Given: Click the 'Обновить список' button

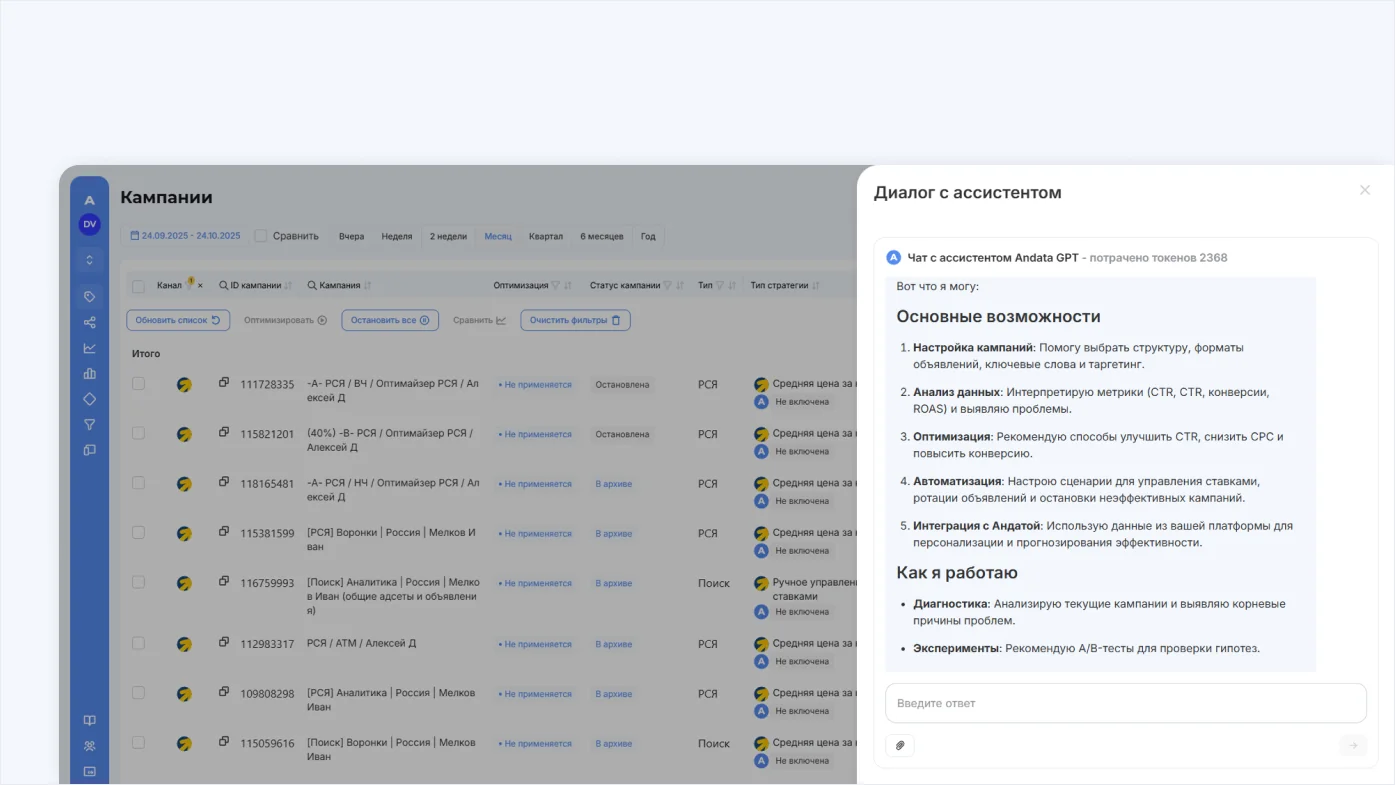Looking at the screenshot, I should pyautogui.click(x=178, y=320).
